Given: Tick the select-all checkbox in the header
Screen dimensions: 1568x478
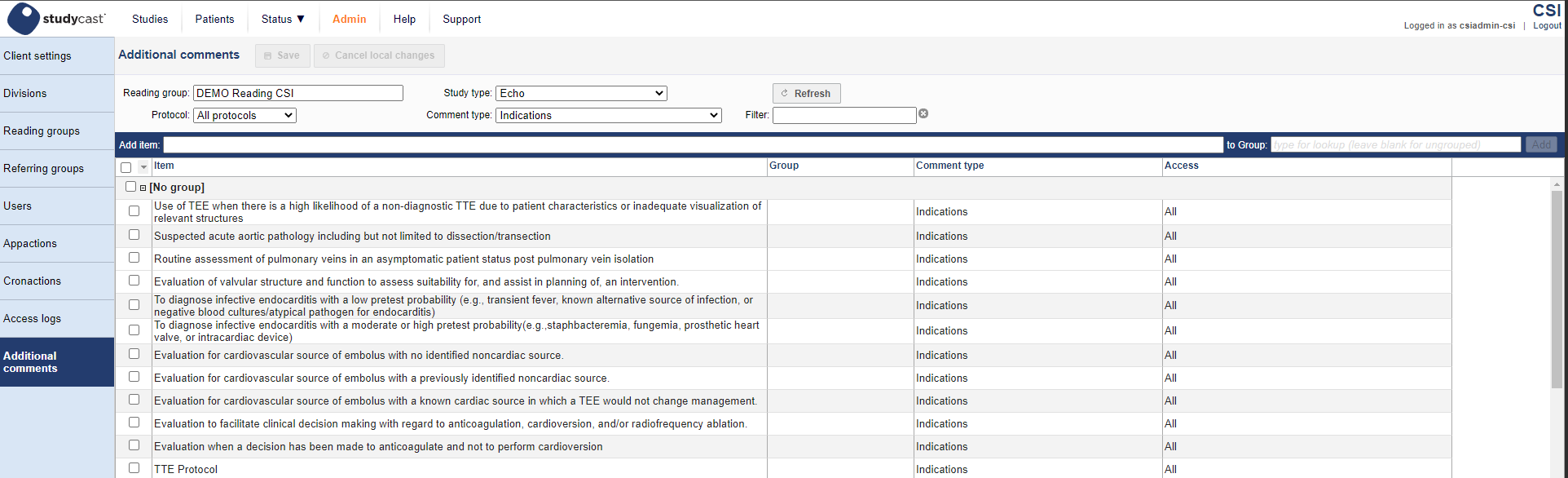Looking at the screenshot, I should click(126, 167).
